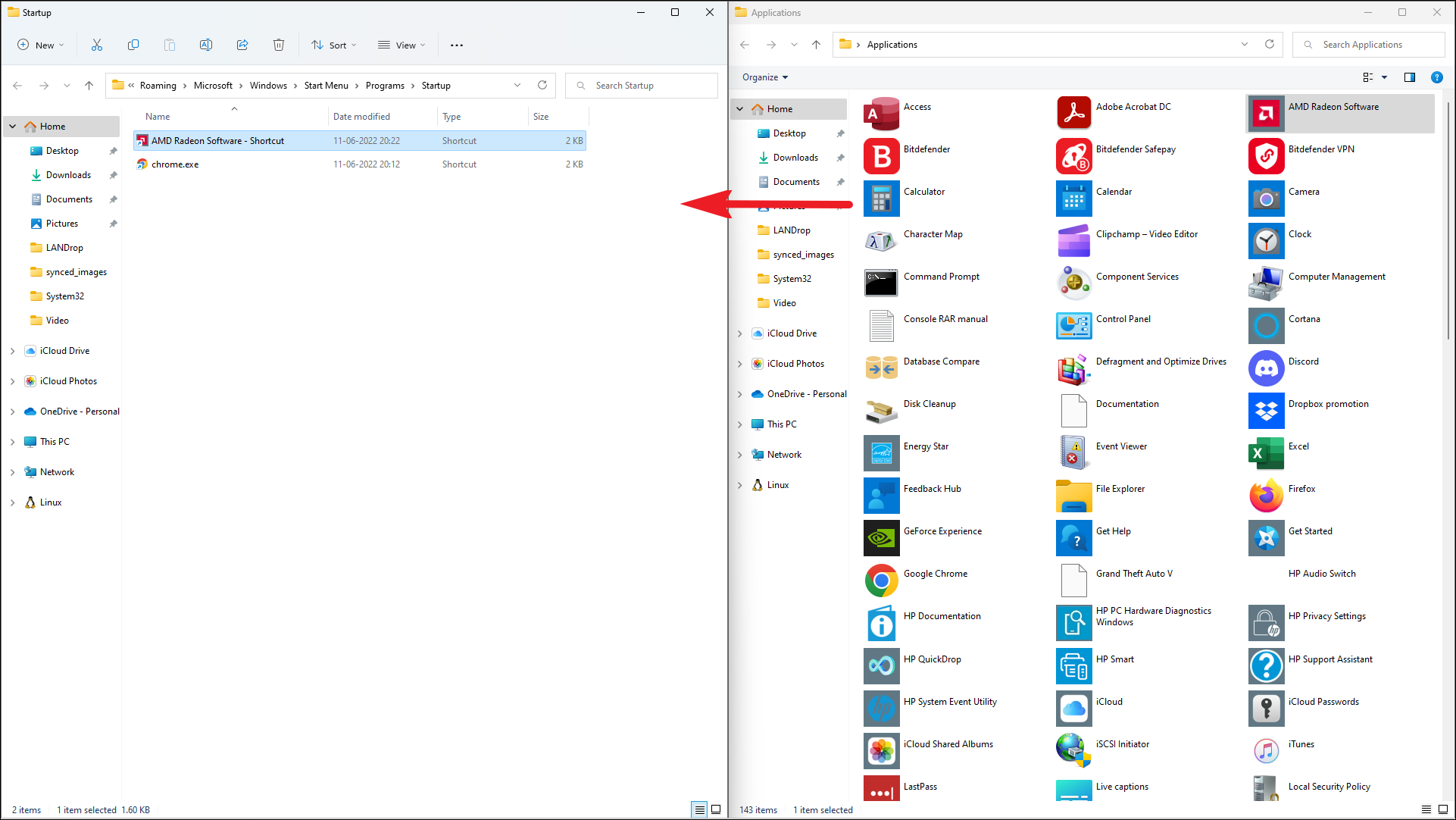This screenshot has height=820, width=1456.
Task: Open the See more ellipsis menu in Startup
Action: pyautogui.click(x=457, y=45)
